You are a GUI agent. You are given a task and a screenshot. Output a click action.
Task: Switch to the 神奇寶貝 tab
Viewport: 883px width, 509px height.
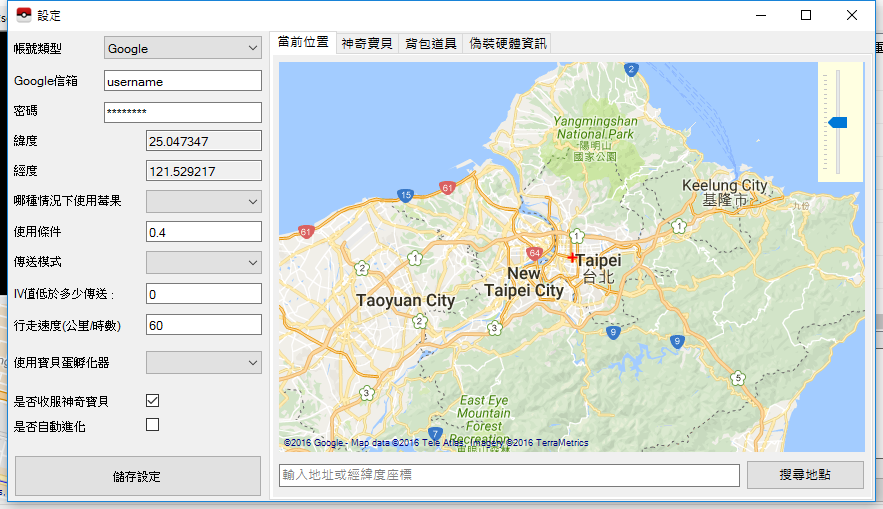(367, 43)
